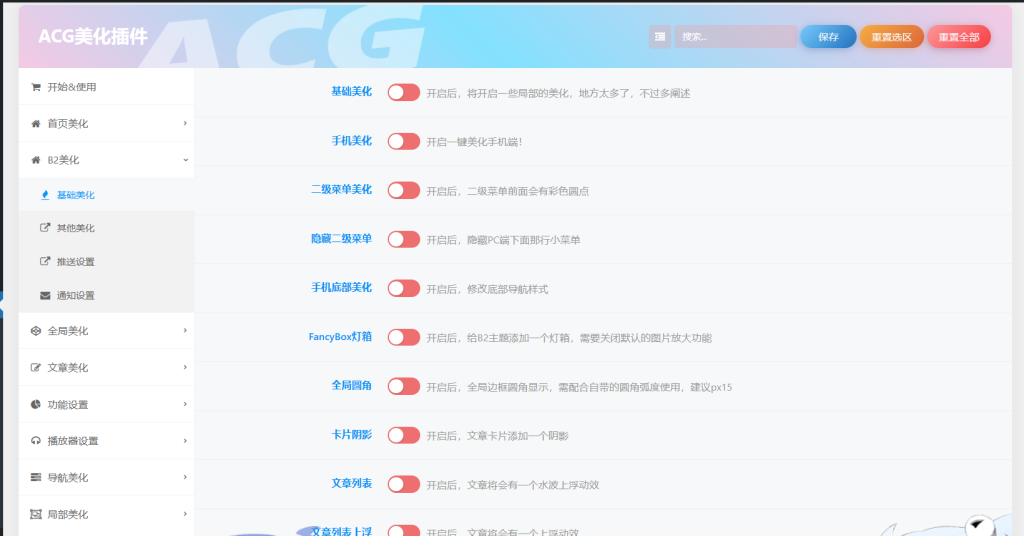The image size is (1024, 536).
Task: Enable the 全局圆角 switch
Action: [404, 386]
